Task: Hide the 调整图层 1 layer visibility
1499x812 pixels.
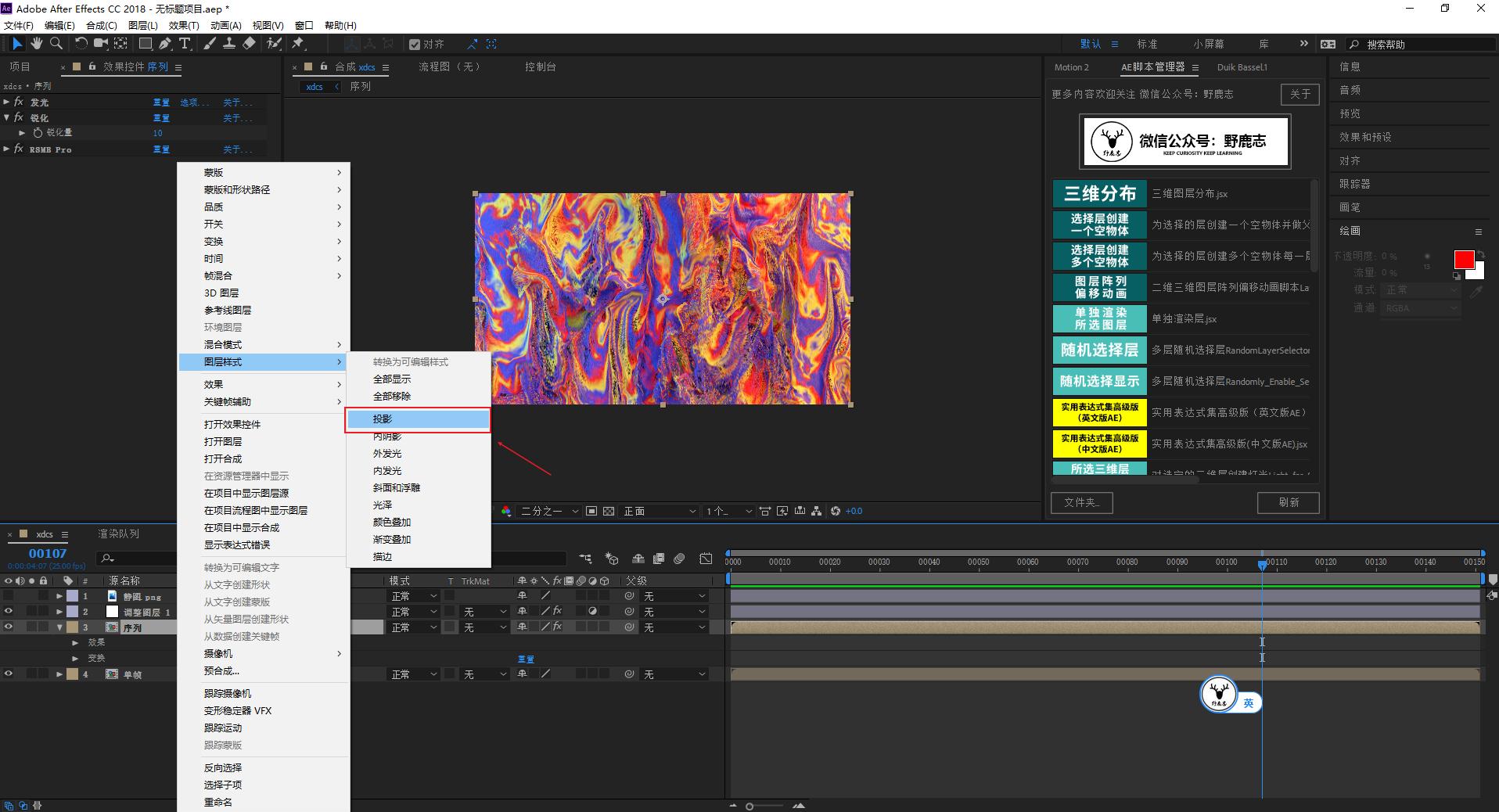Action: click(x=8, y=611)
